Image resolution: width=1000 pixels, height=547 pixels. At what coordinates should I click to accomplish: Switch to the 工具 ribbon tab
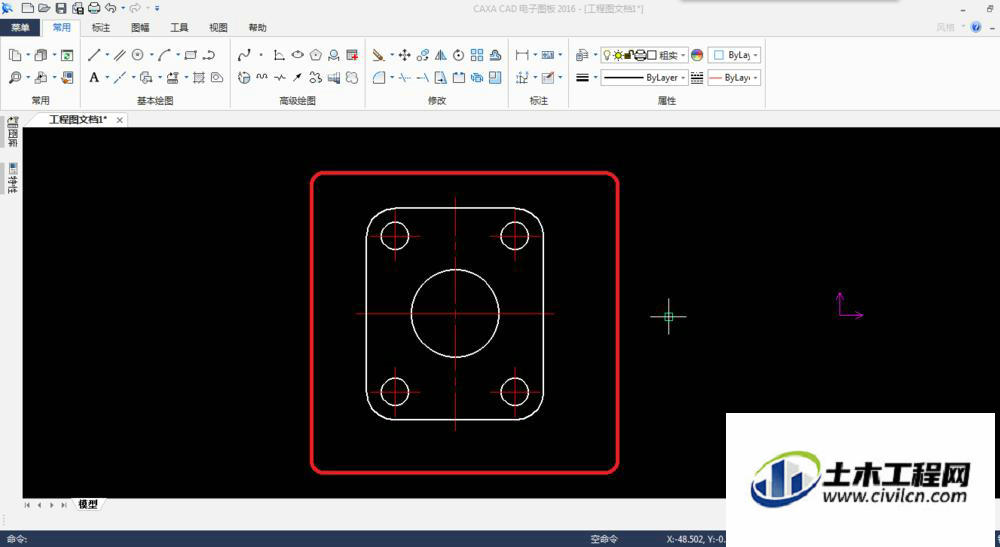pyautogui.click(x=179, y=27)
